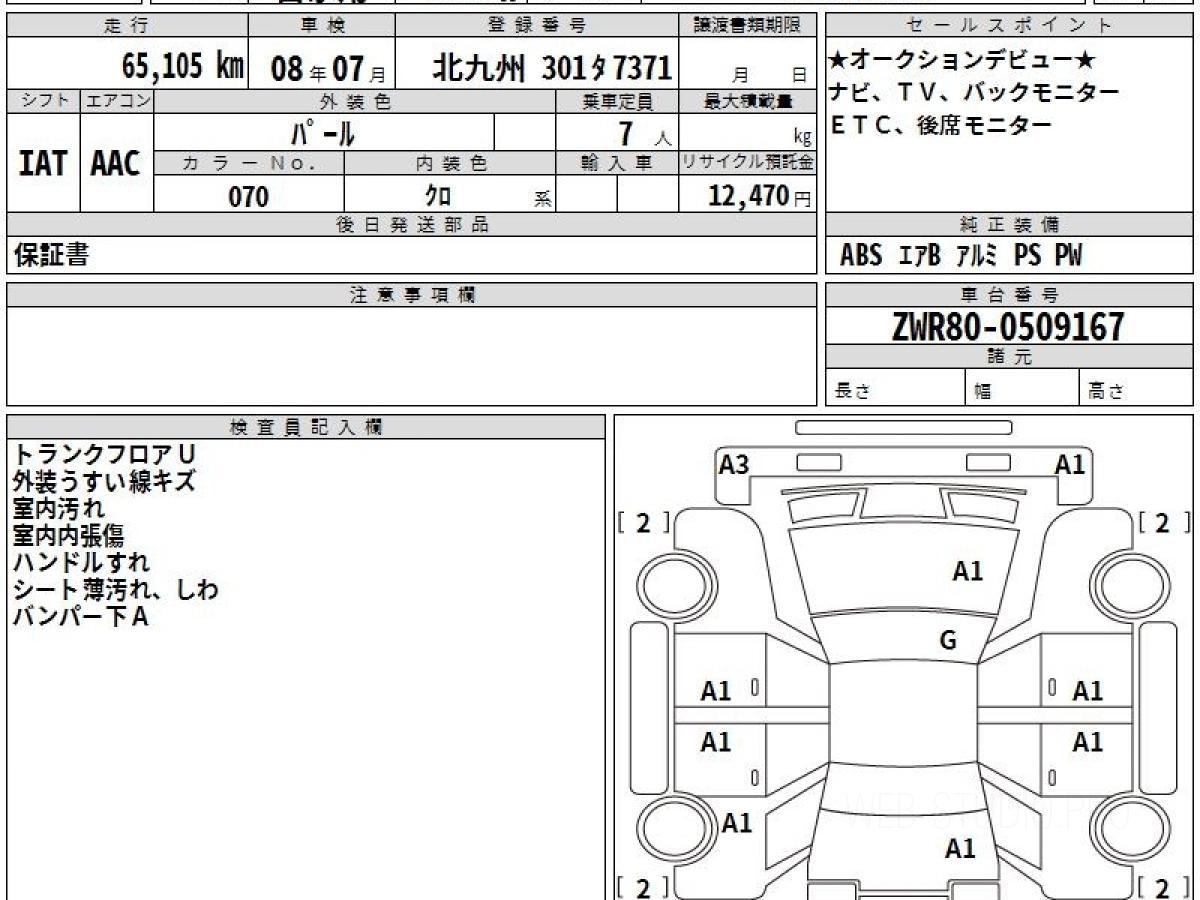Click the 内装色 label

coord(450,163)
